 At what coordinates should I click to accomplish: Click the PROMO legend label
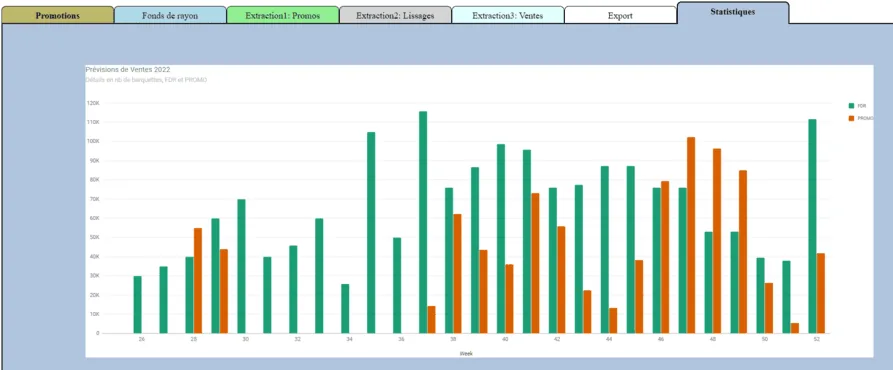coord(865,118)
